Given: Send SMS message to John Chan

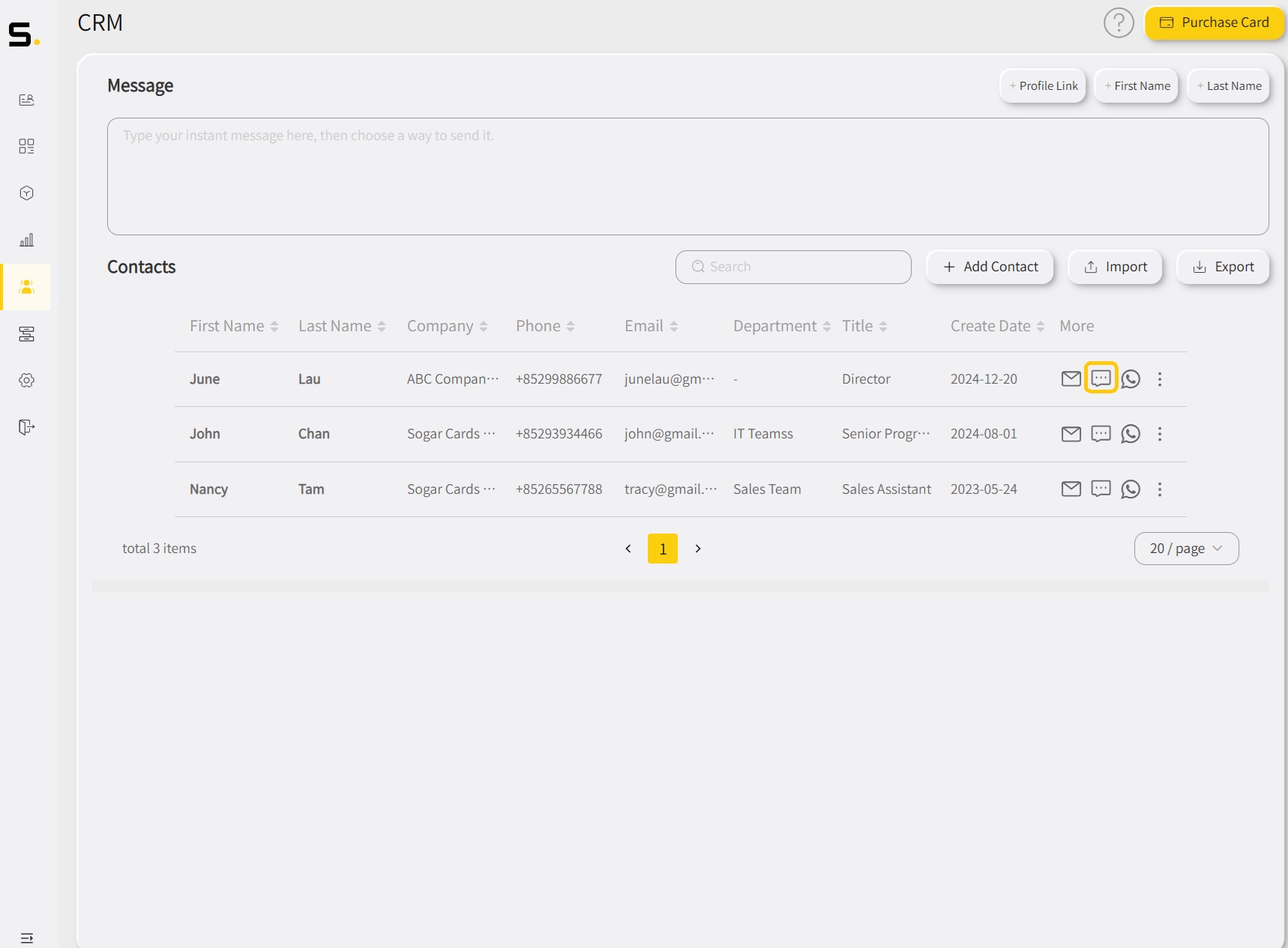Looking at the screenshot, I should tap(1101, 434).
